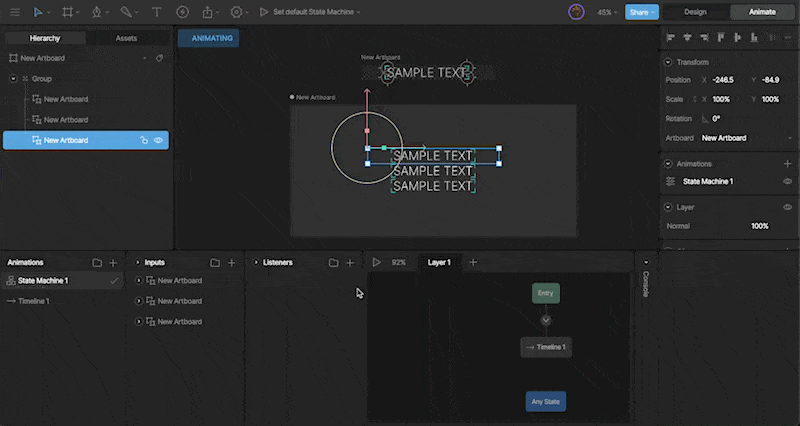Select the Text tool

(157, 12)
